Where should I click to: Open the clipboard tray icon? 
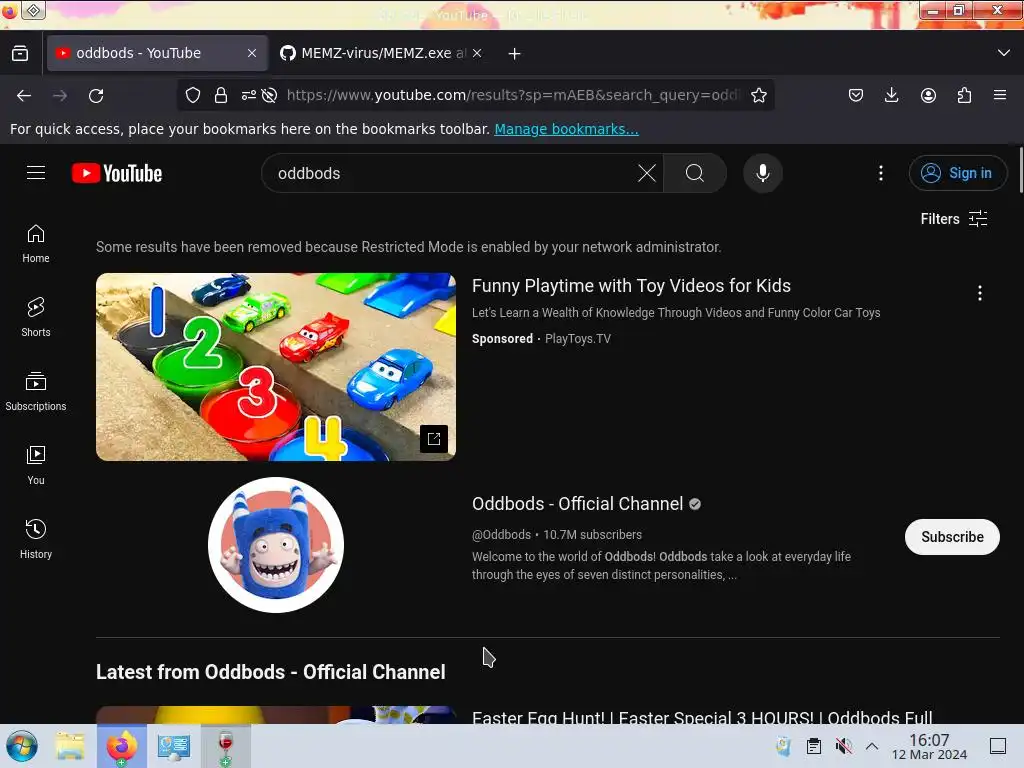click(x=814, y=746)
